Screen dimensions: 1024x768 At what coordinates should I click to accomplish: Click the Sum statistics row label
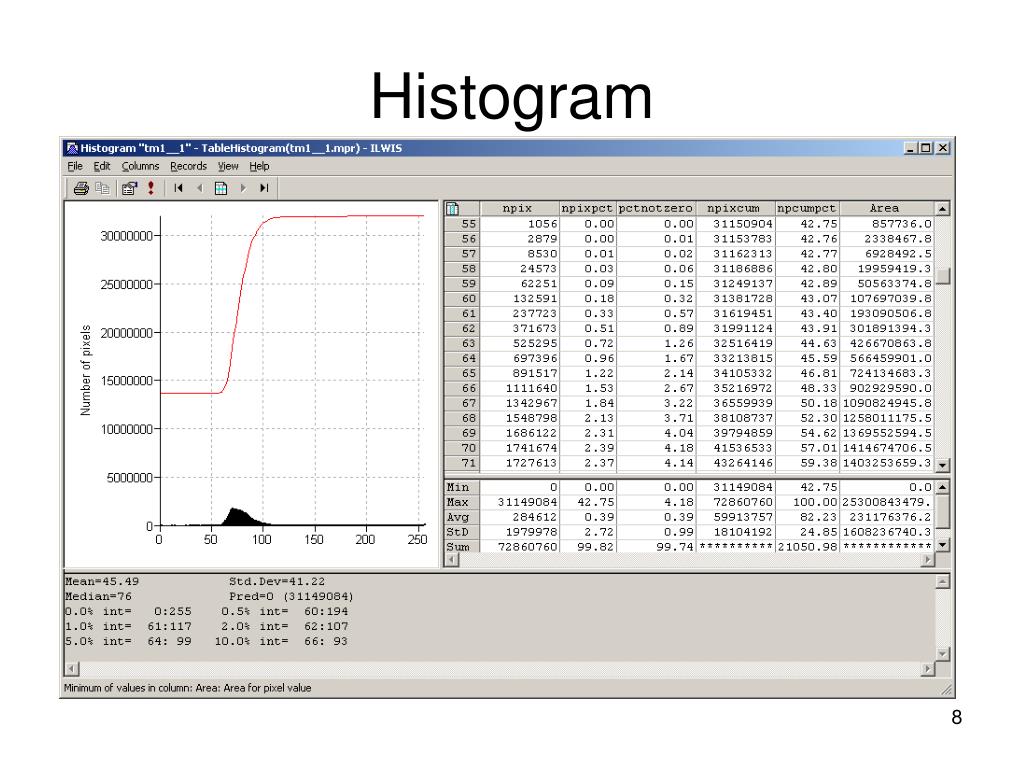[x=462, y=547]
